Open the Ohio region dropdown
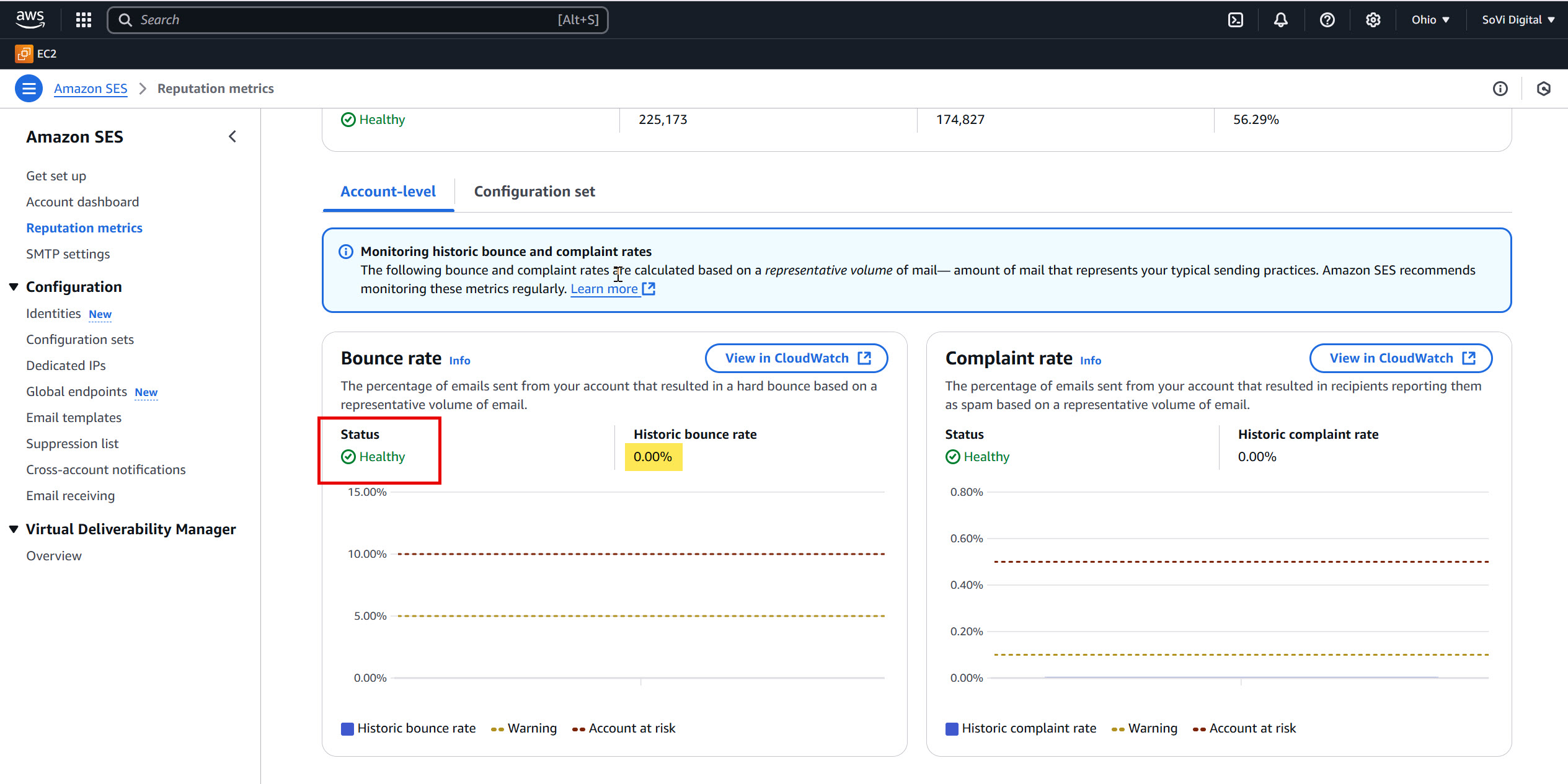This screenshot has width=1568, height=784. [1430, 20]
